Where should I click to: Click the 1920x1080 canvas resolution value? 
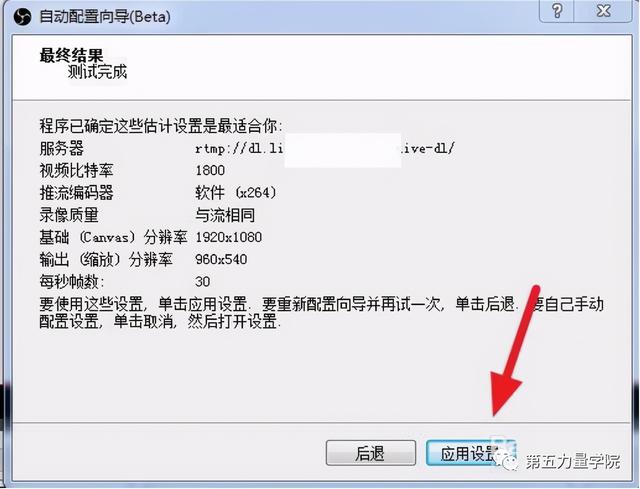[229, 237]
